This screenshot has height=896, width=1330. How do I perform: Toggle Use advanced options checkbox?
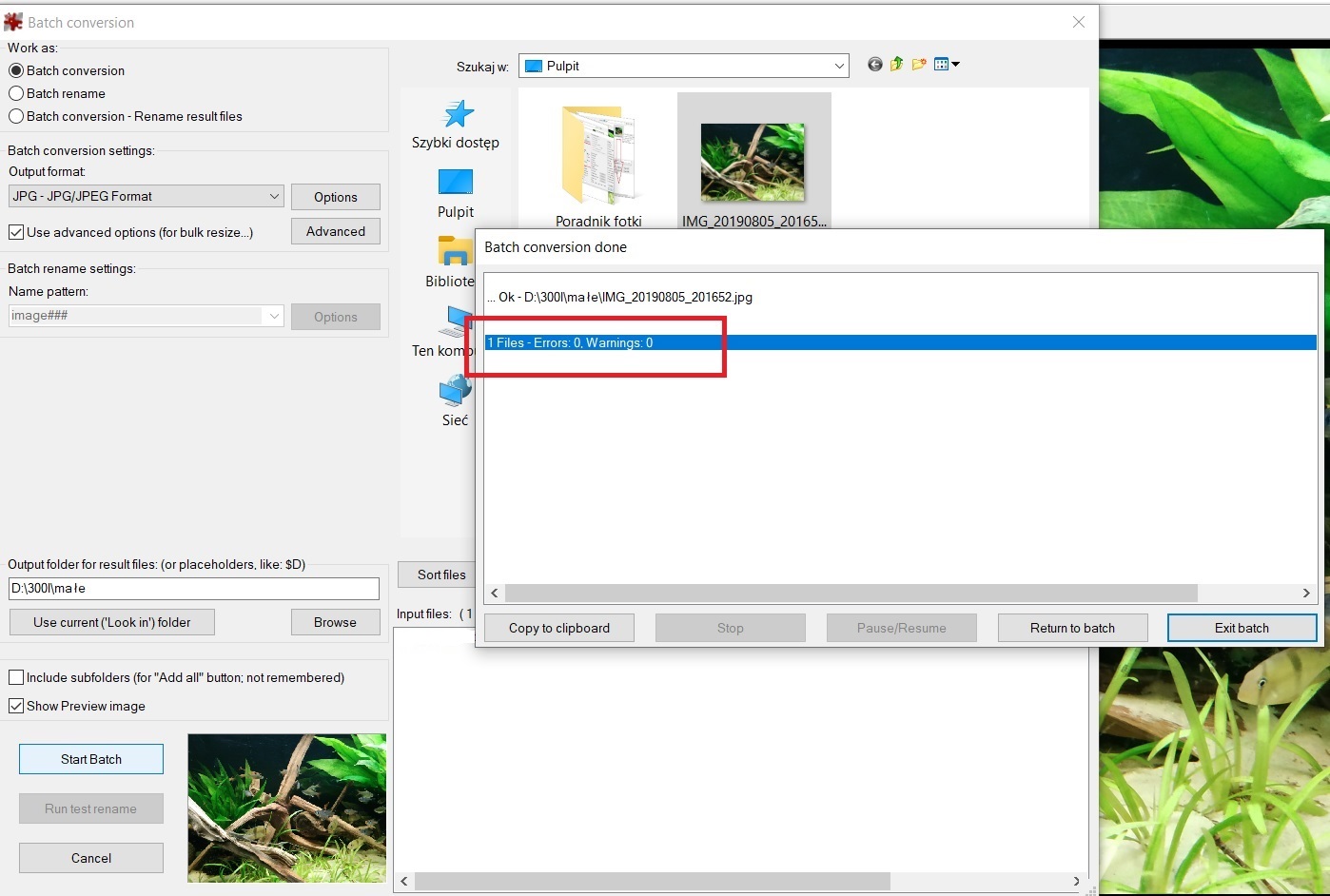16,232
